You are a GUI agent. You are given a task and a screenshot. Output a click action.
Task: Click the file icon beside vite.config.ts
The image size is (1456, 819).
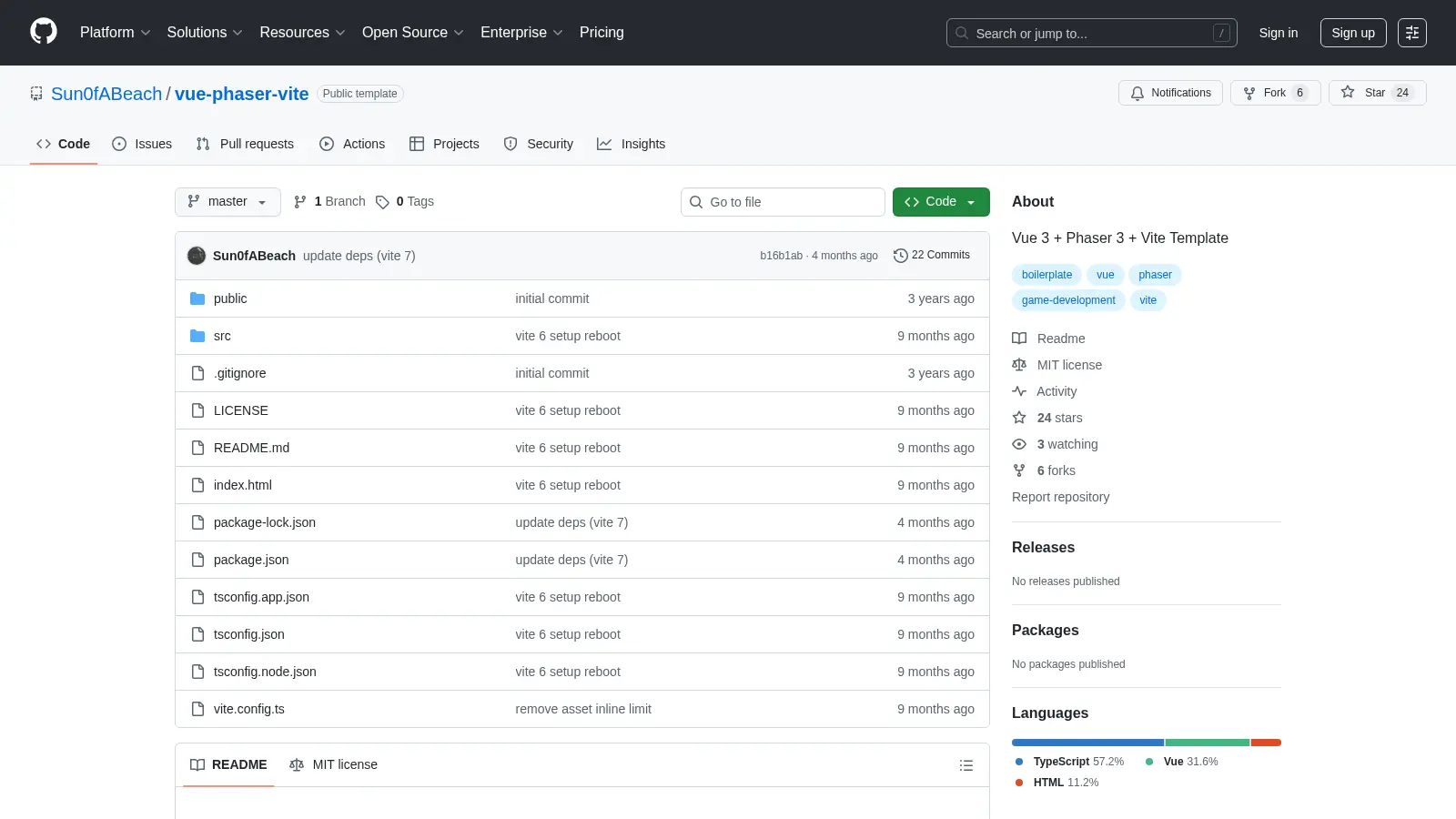(197, 709)
